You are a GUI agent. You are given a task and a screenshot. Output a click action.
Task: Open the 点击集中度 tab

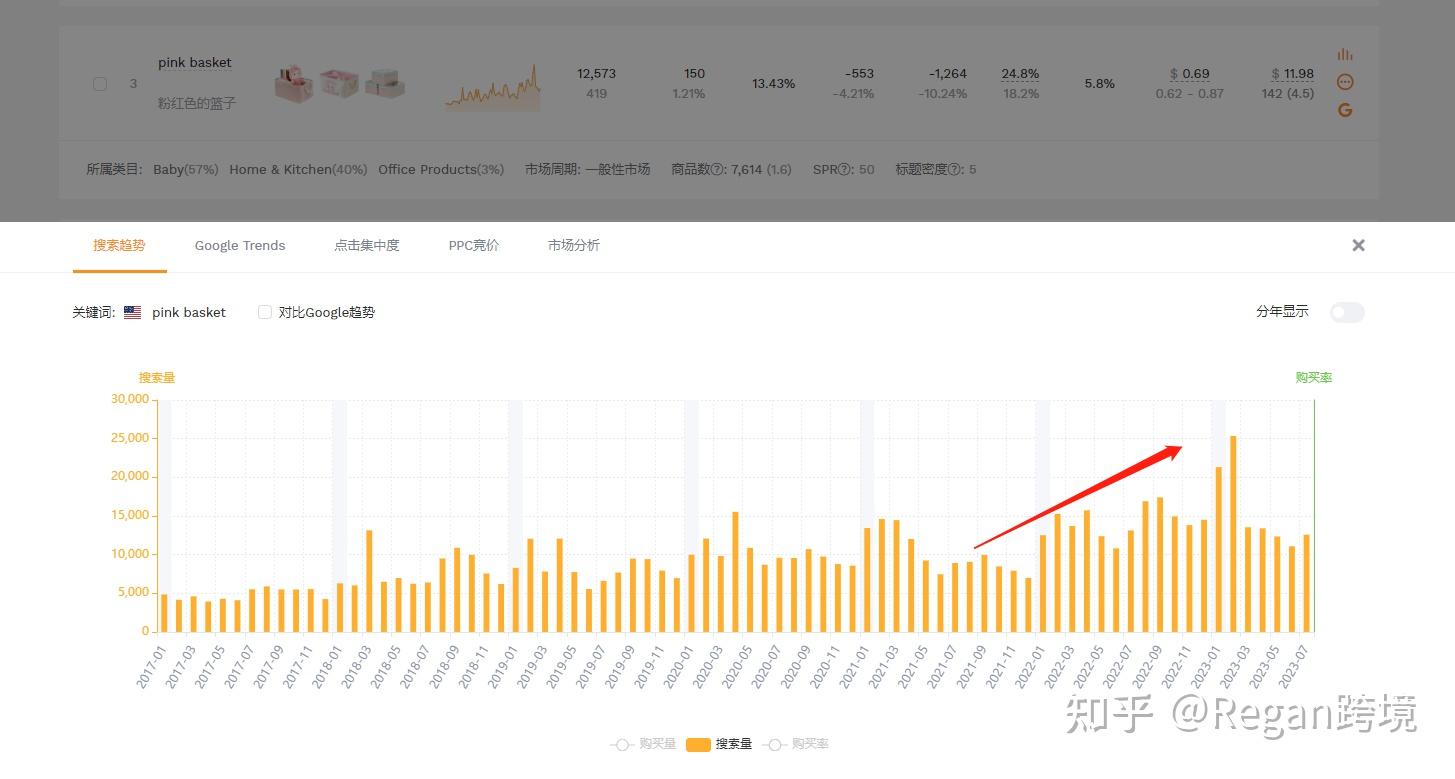click(x=367, y=245)
